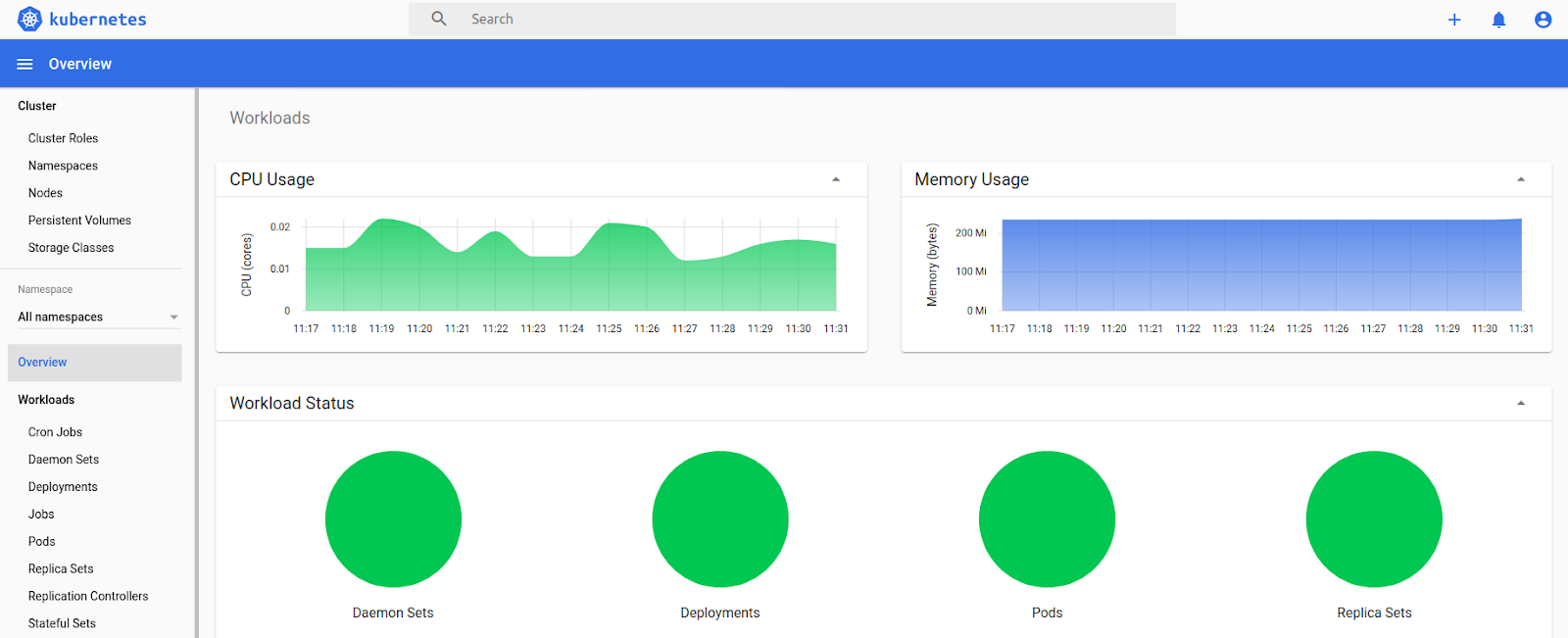Open Storage Classes in sidebar

coord(71,248)
